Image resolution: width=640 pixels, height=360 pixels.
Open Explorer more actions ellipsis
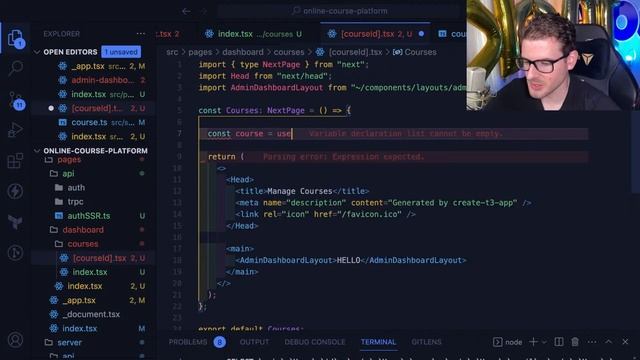click(141, 34)
